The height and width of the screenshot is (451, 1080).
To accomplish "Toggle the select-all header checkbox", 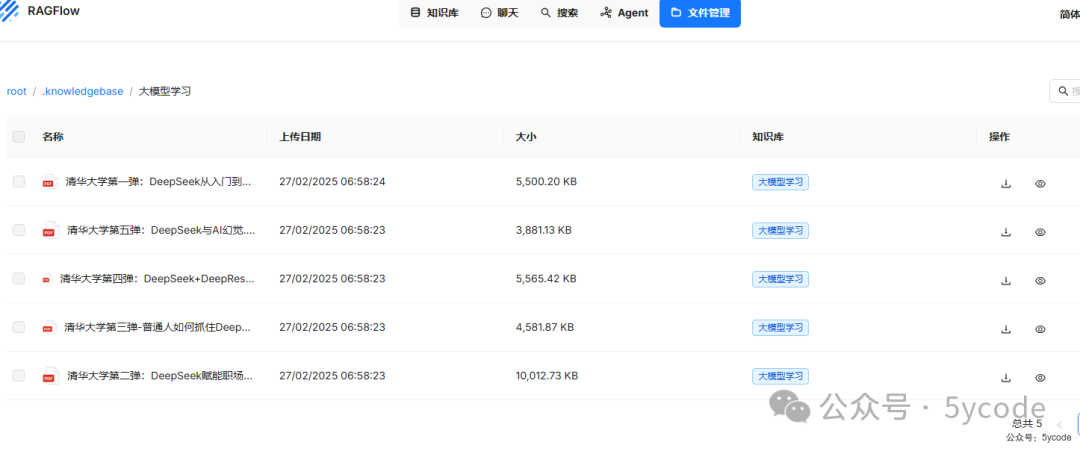I will tap(19, 136).
